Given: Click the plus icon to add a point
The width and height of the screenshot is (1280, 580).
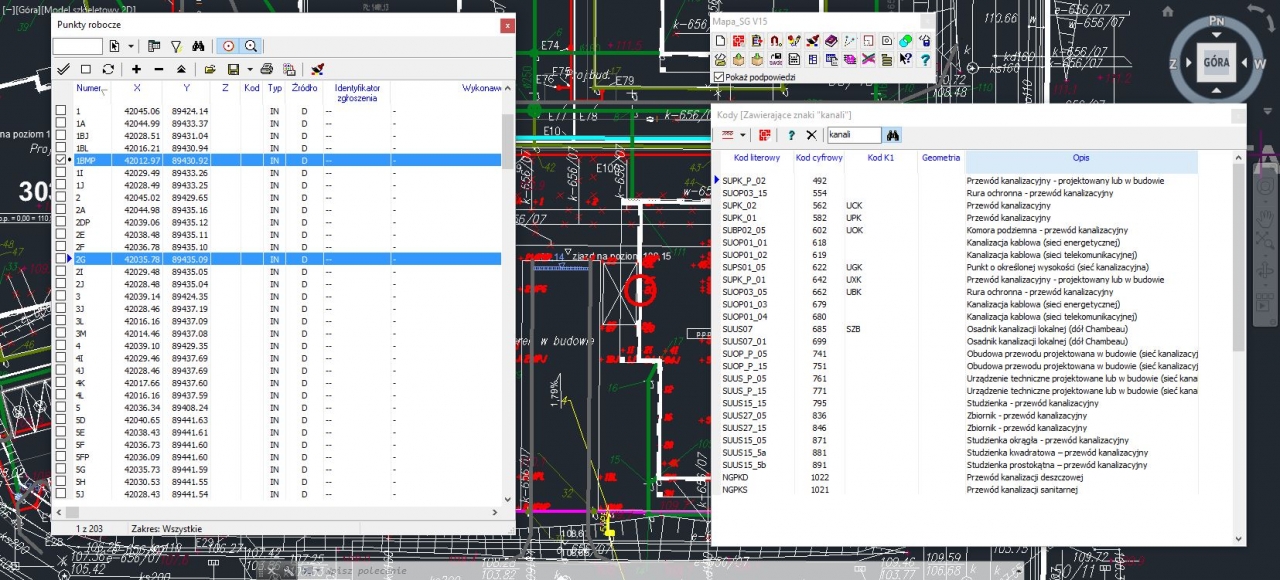Looking at the screenshot, I should click(136, 69).
